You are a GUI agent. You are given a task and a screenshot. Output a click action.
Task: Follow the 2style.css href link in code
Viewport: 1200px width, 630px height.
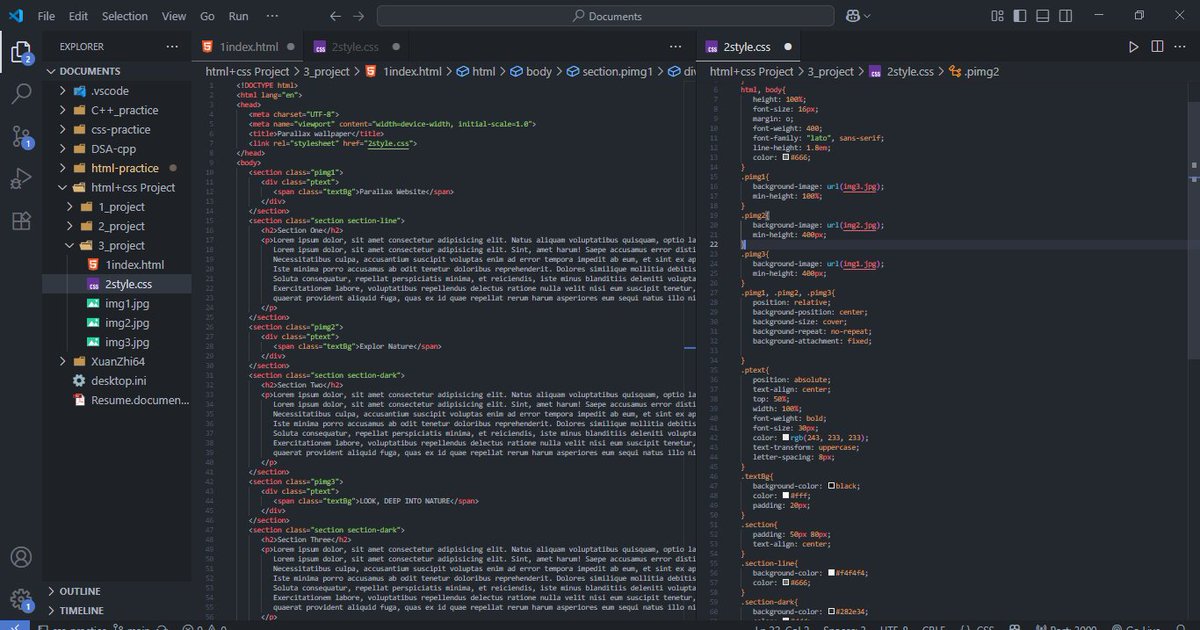tap(389, 143)
